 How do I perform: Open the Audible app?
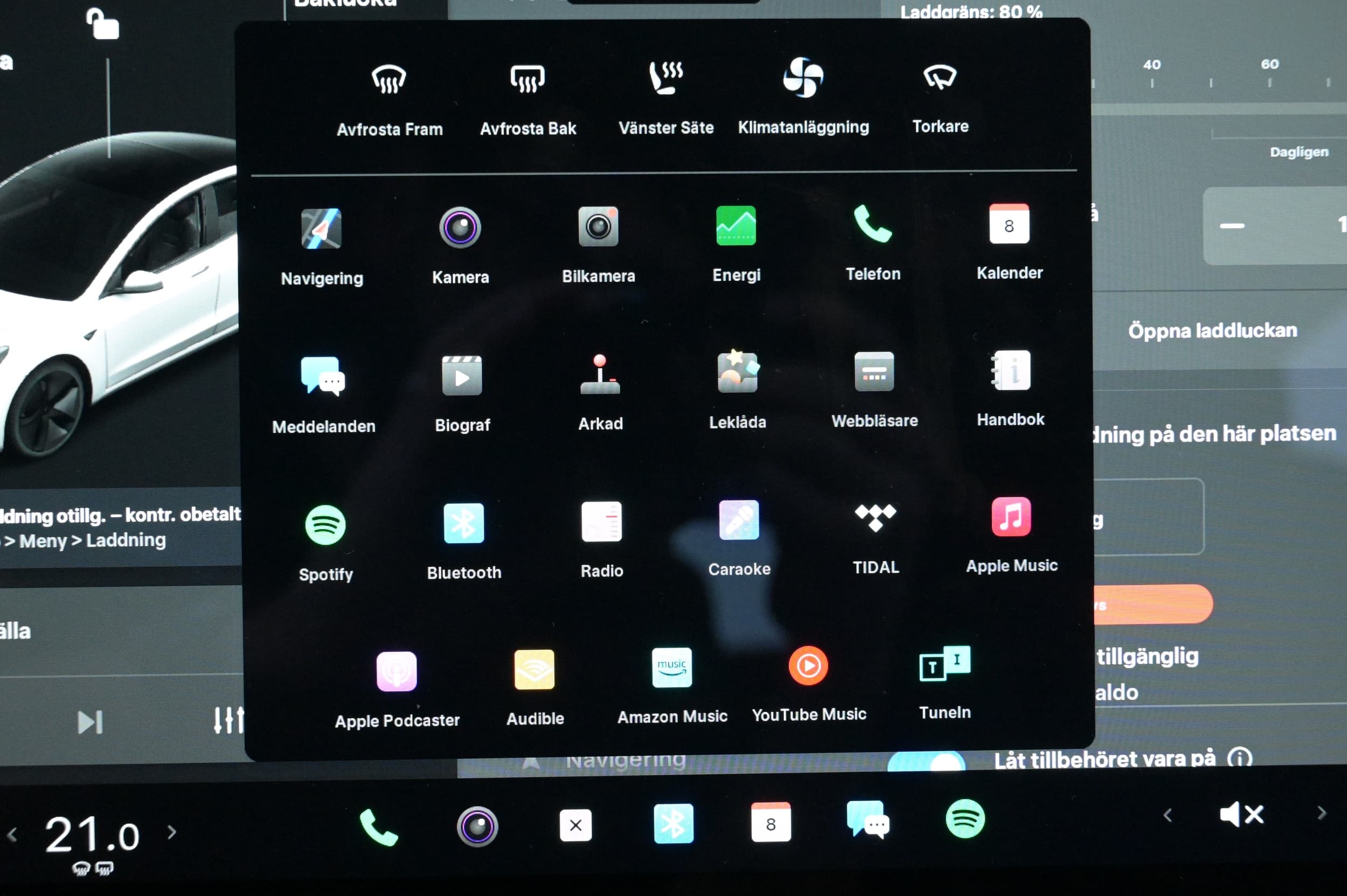(535, 689)
